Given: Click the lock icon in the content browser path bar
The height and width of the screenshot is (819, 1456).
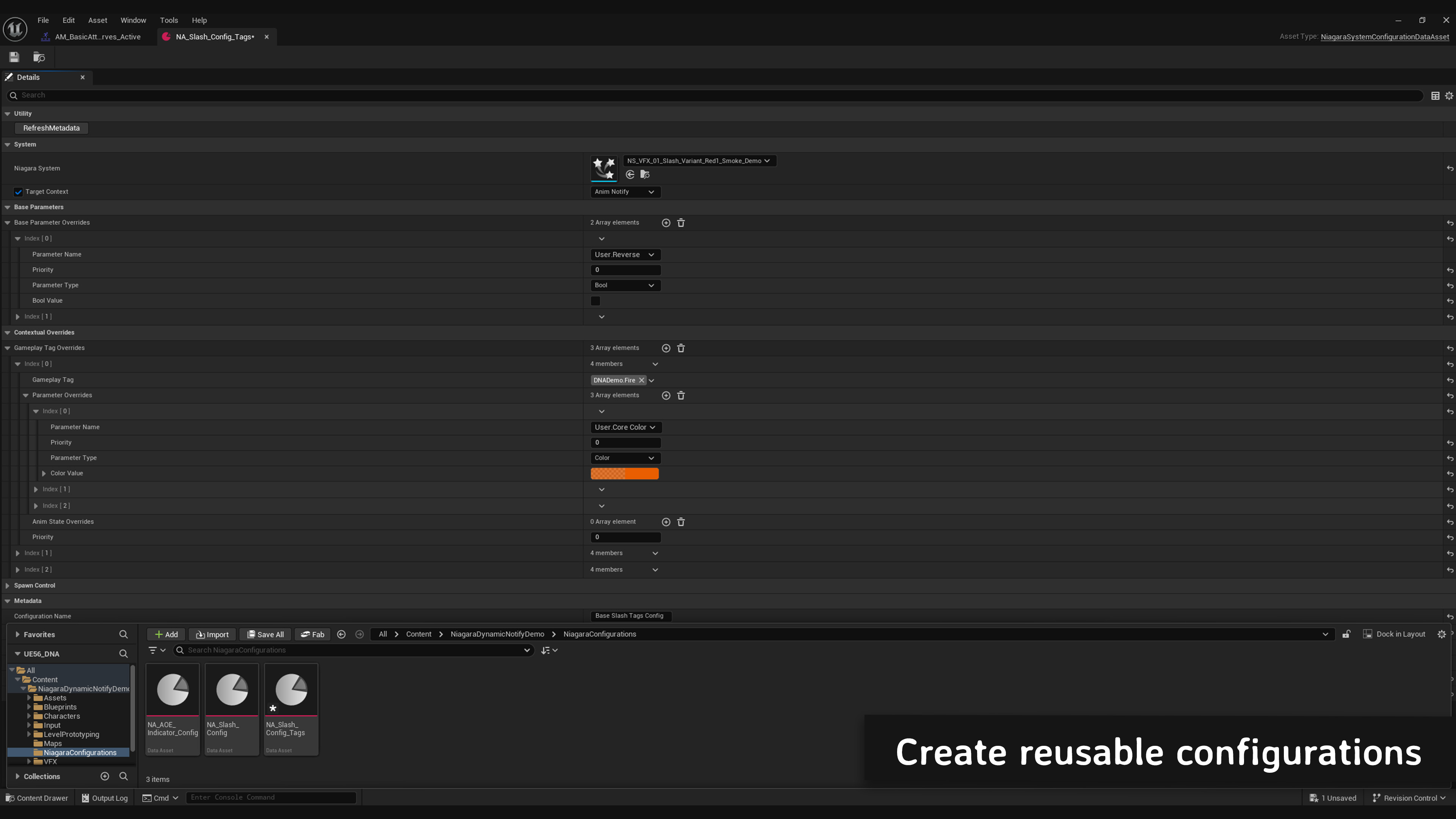Looking at the screenshot, I should [x=1347, y=634].
